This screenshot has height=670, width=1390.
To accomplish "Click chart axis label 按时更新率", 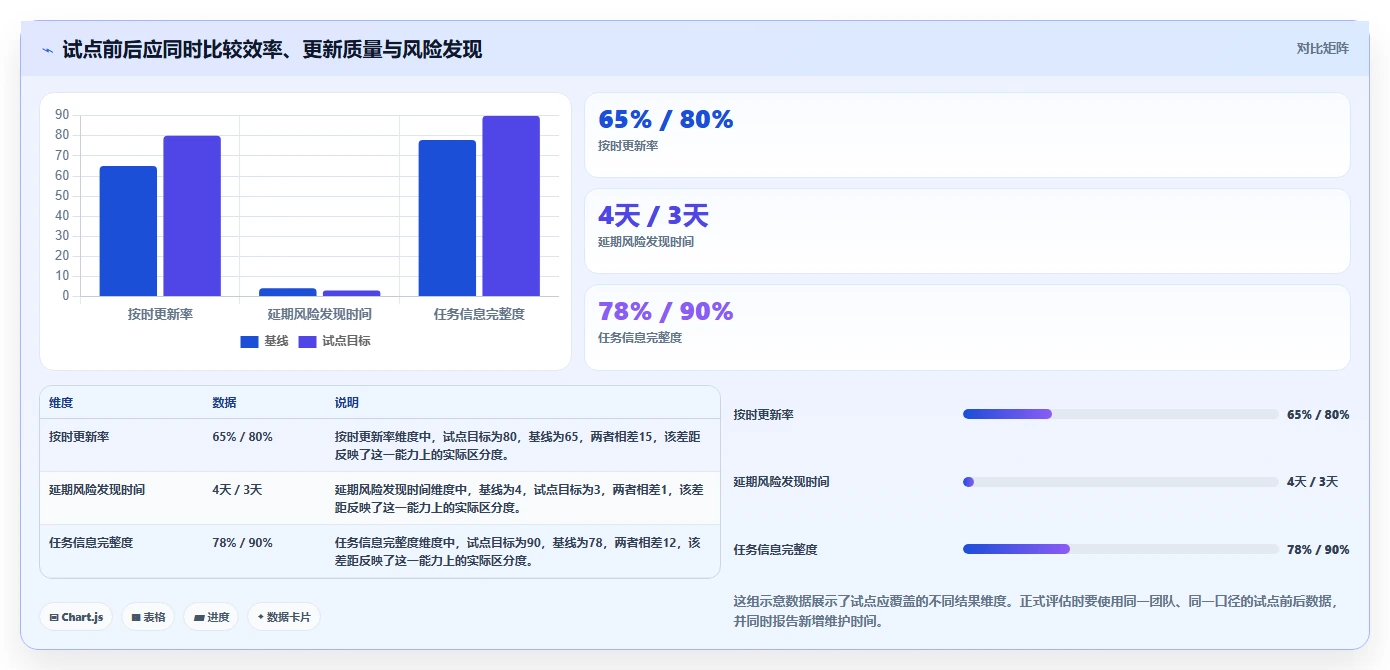I will pyautogui.click(x=160, y=314).
